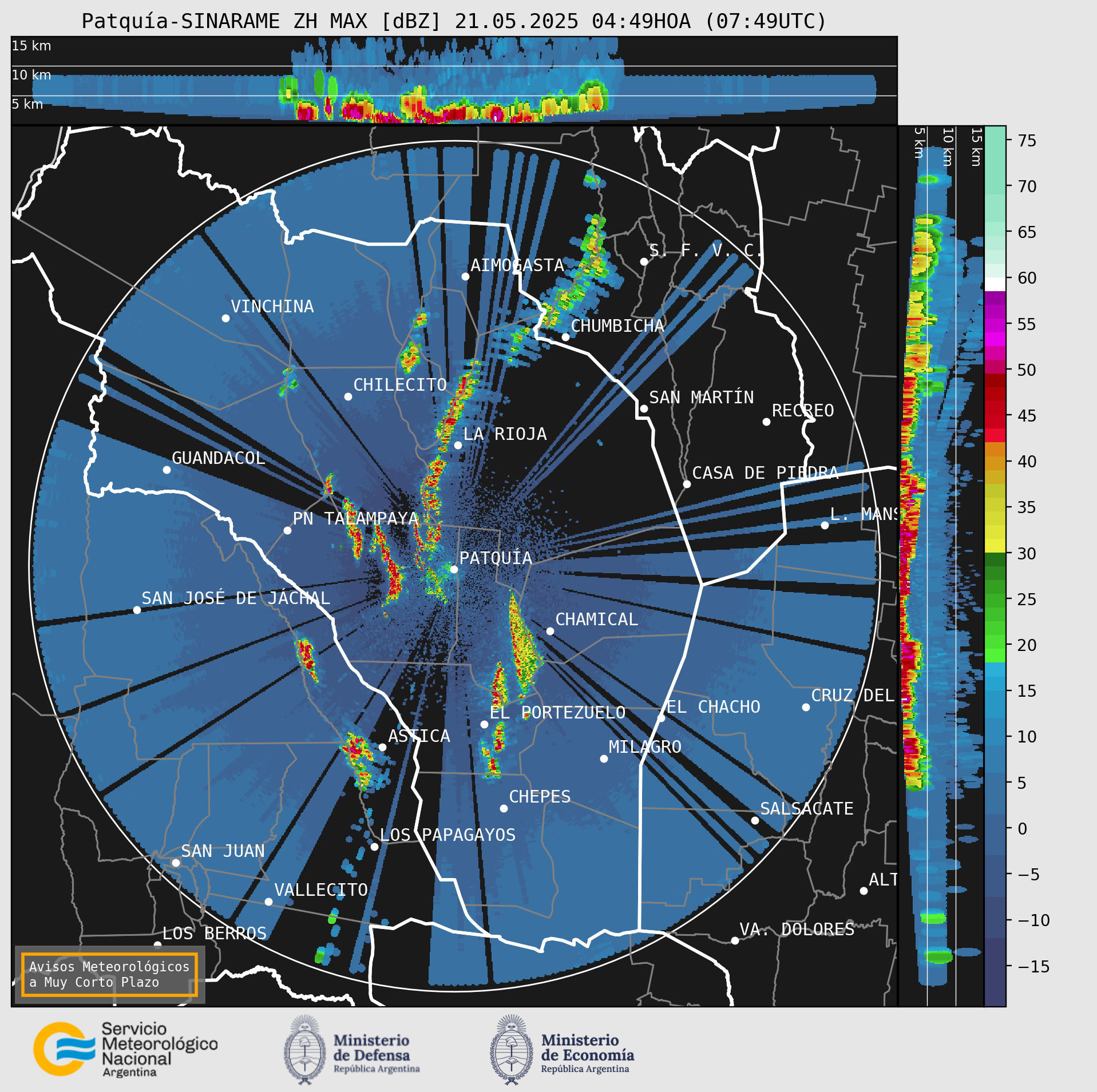Click the SAN JUAN city marker dot

[176, 863]
